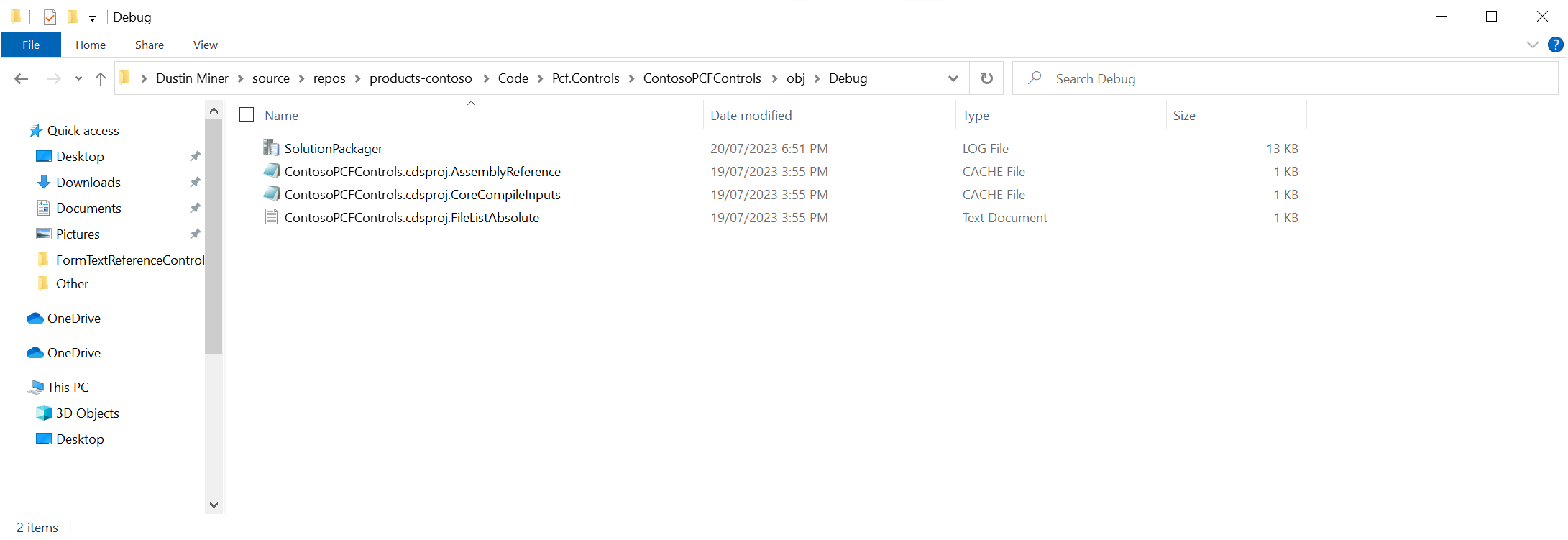1568x540 pixels.
Task: Select the FileListAbsolute text document icon
Action: (271, 217)
